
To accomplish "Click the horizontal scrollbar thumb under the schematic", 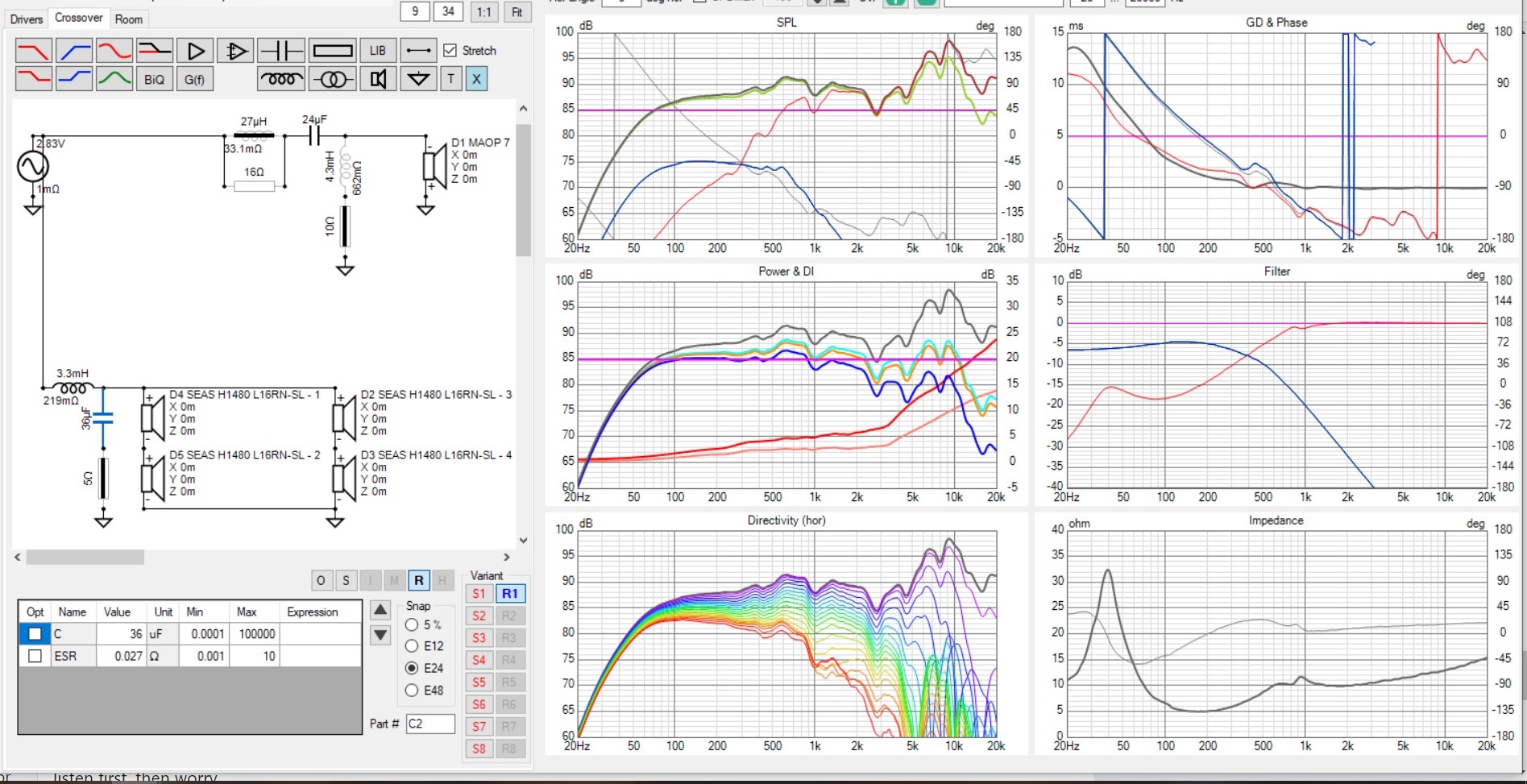I will coord(85,557).
